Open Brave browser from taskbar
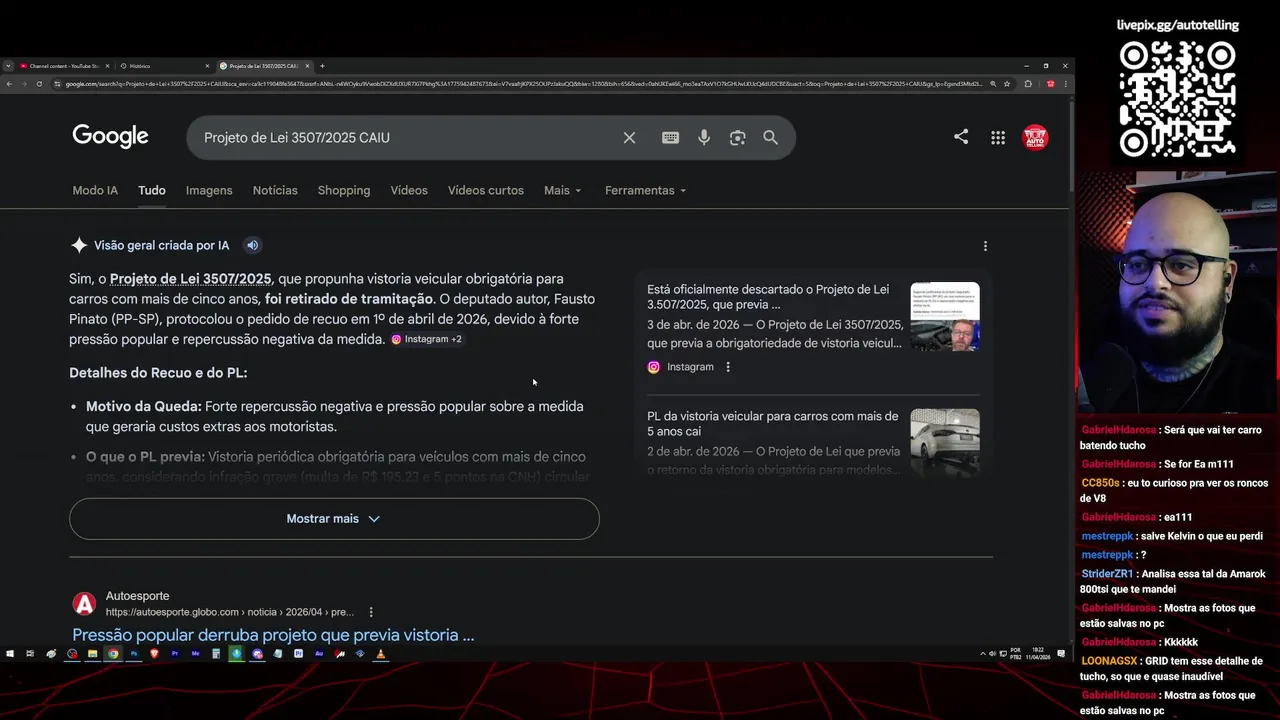Image resolution: width=1280 pixels, height=720 pixels. click(154, 653)
